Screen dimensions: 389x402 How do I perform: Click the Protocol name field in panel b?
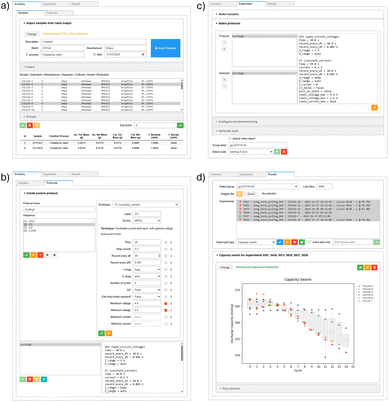click(x=59, y=209)
